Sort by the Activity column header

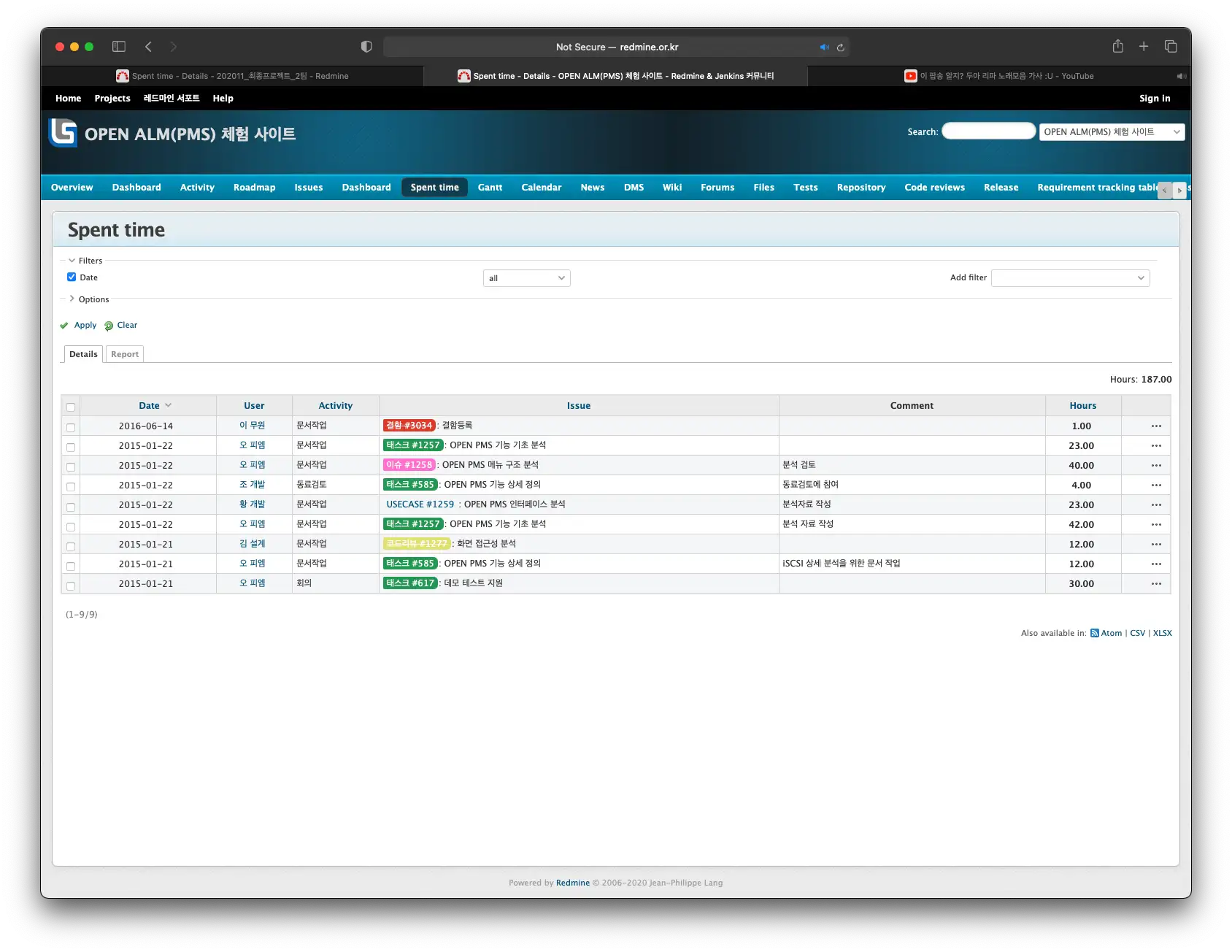(335, 406)
